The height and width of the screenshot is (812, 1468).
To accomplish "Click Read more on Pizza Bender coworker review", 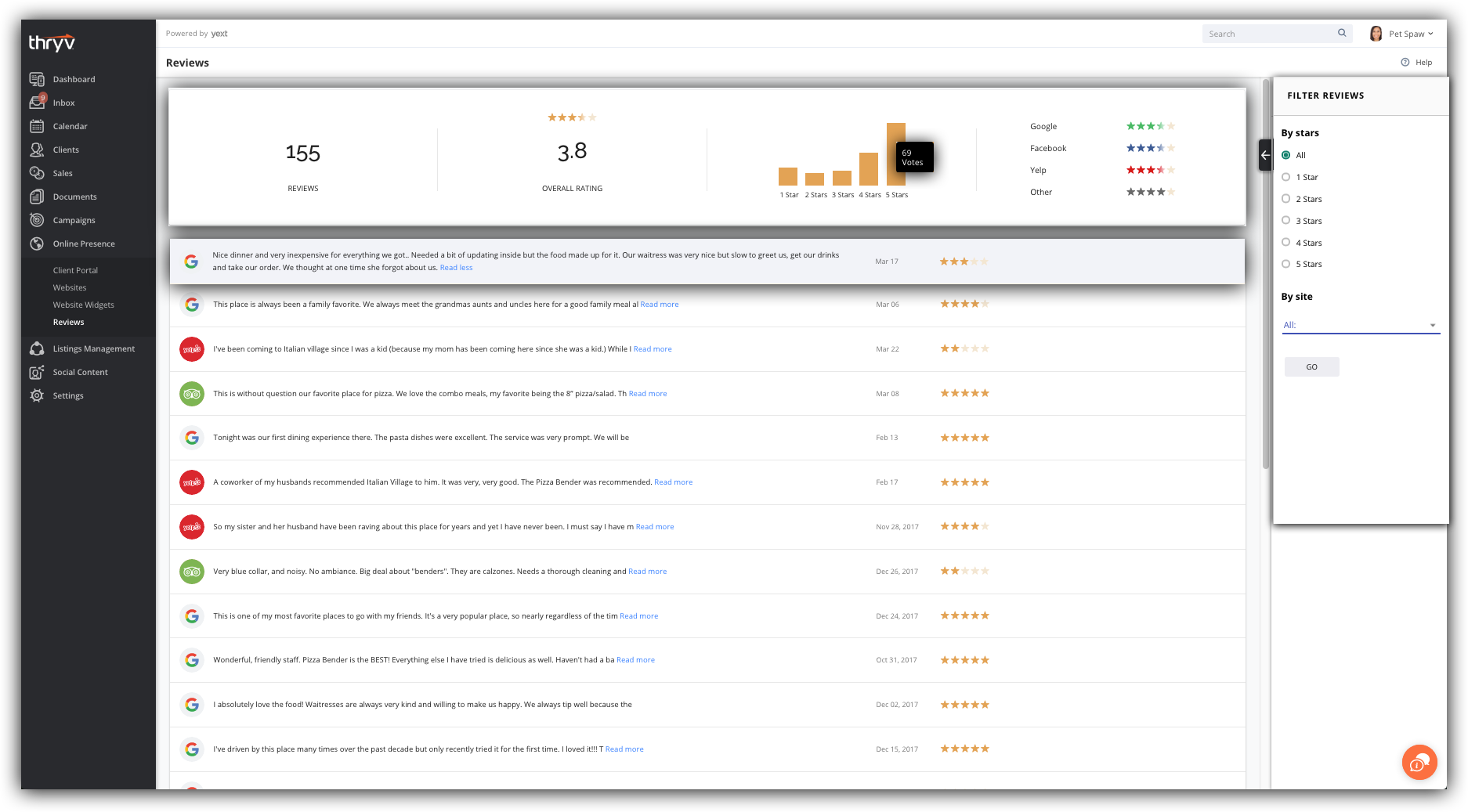I will click(x=674, y=482).
